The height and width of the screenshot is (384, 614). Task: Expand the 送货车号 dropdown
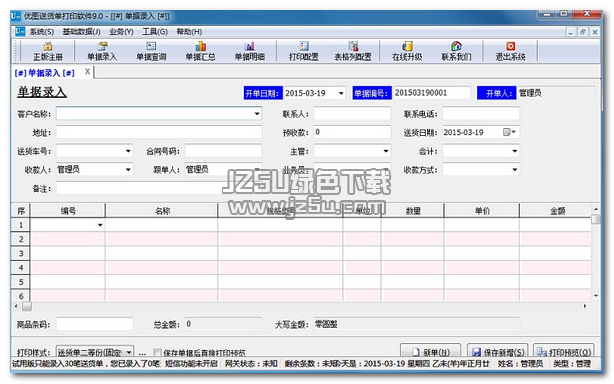pos(128,151)
